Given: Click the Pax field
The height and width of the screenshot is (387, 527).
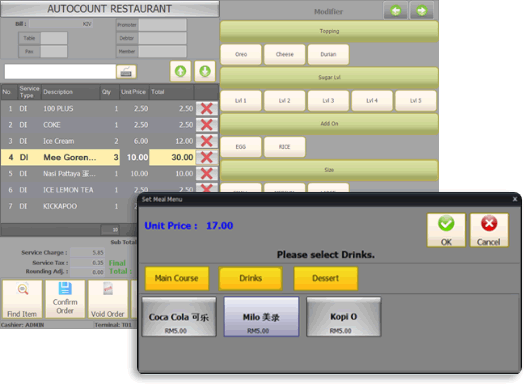Looking at the screenshot, I should [x=54, y=51].
